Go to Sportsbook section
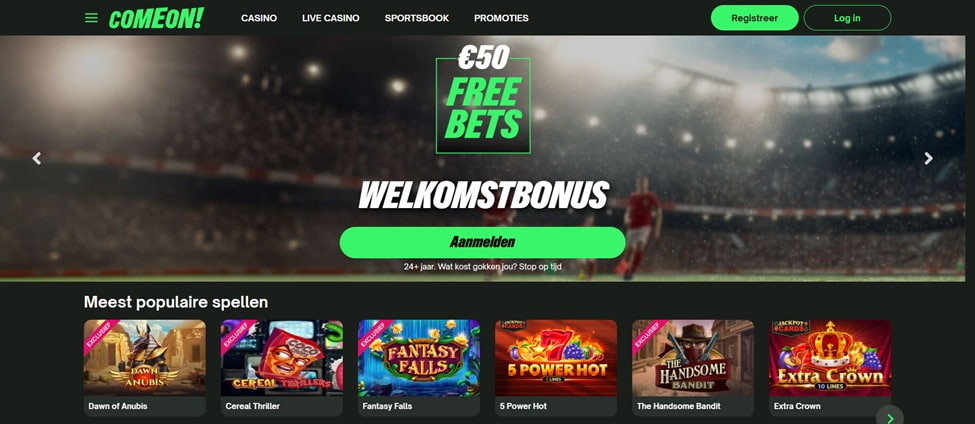 (417, 18)
